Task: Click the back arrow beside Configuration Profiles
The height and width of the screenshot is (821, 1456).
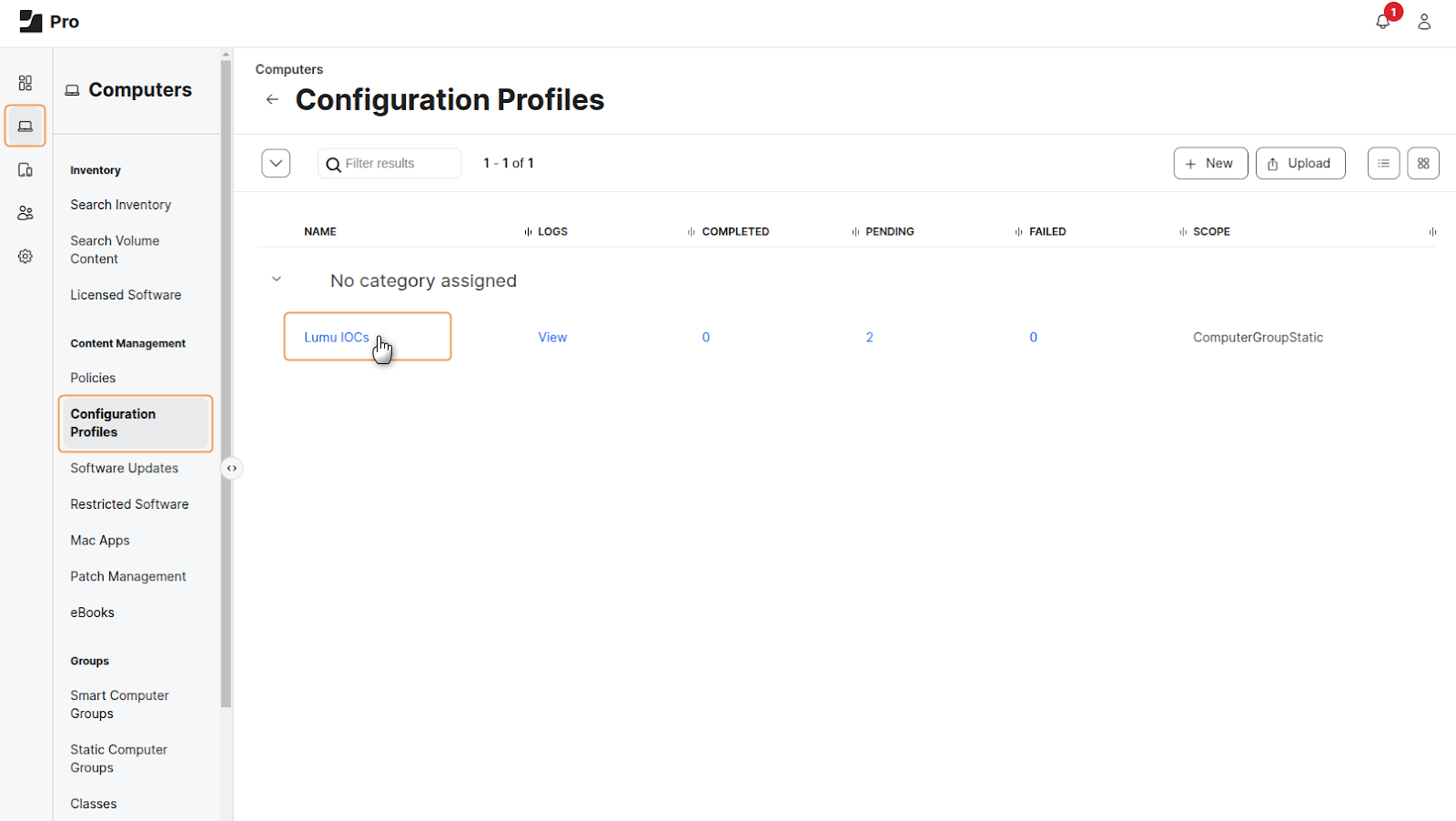Action: tap(272, 99)
